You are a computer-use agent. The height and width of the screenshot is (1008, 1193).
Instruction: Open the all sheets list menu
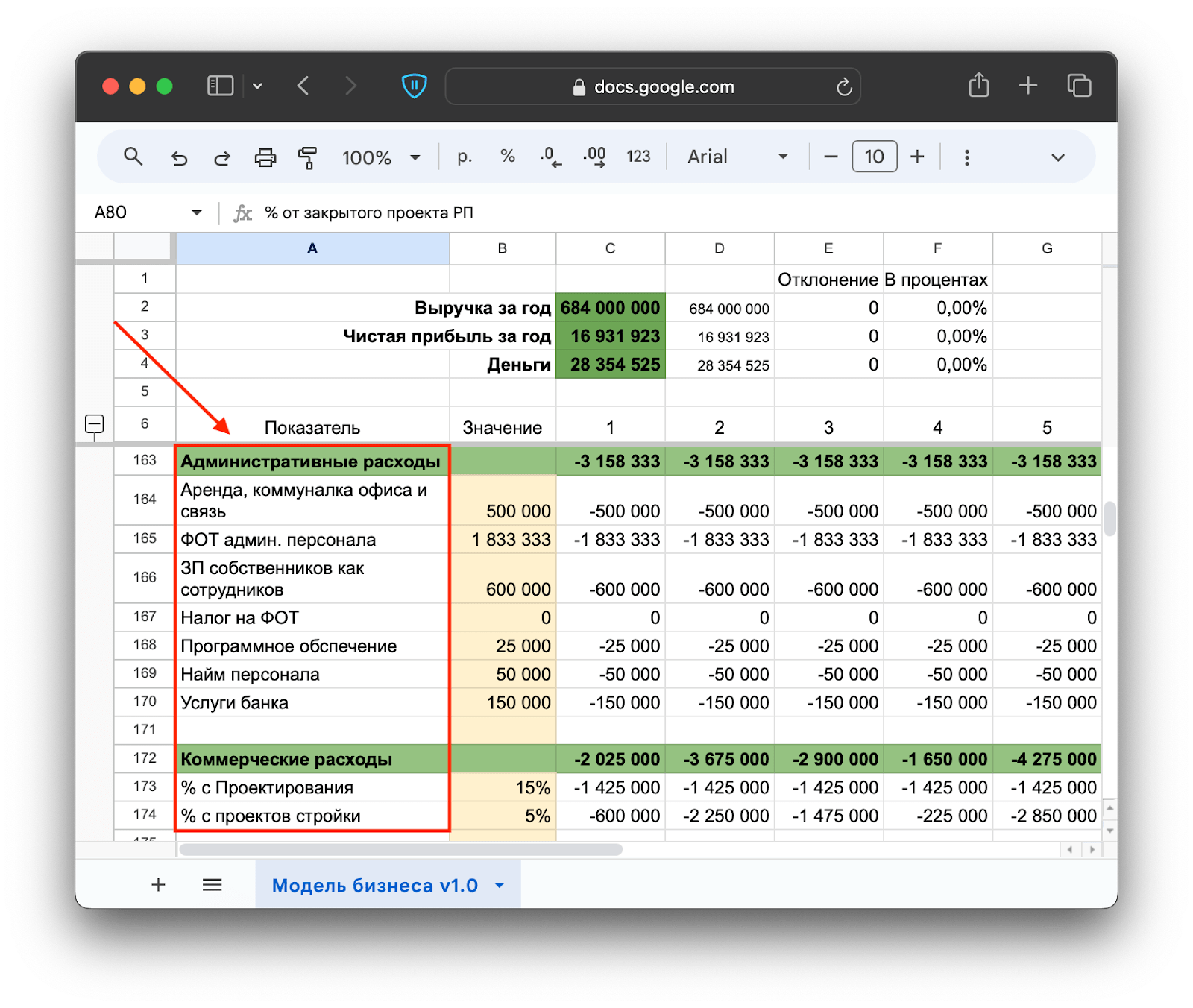coord(213,885)
